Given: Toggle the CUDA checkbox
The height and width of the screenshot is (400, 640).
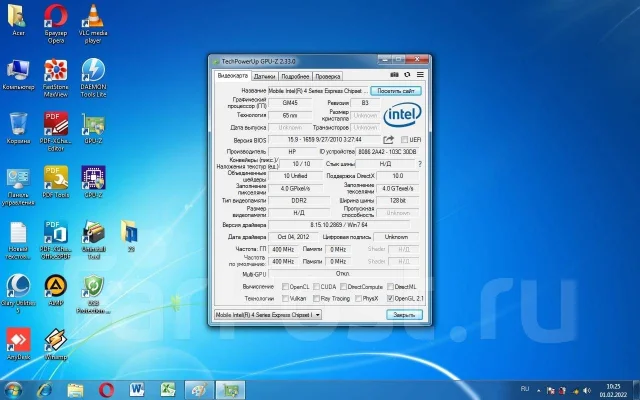Looking at the screenshot, I should click(316, 287).
